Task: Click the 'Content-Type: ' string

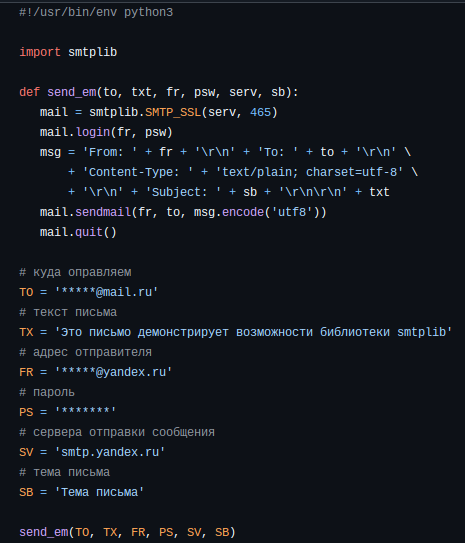Action: [138, 172]
